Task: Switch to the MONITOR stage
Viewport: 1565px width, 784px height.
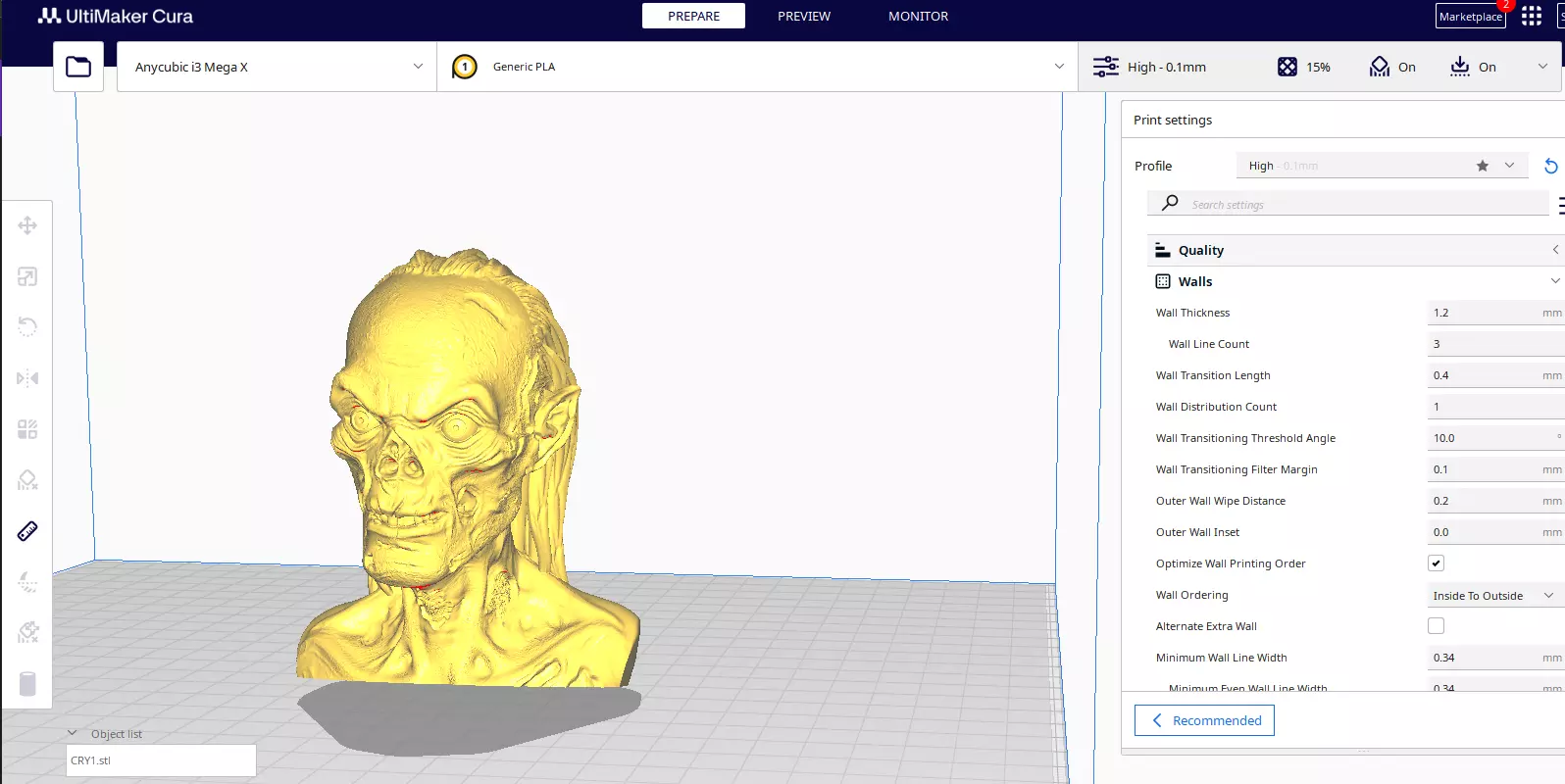Action: [x=918, y=16]
